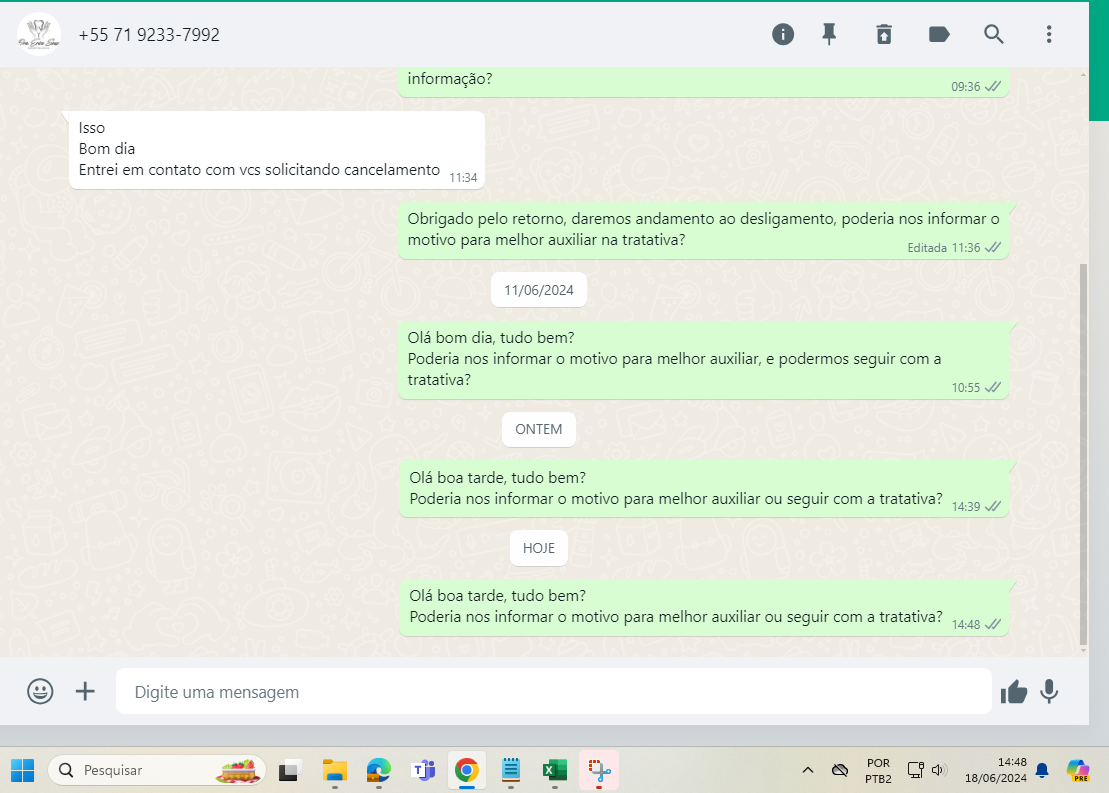1109x793 pixels.
Task: Open contact info with the info icon
Action: pos(783,35)
